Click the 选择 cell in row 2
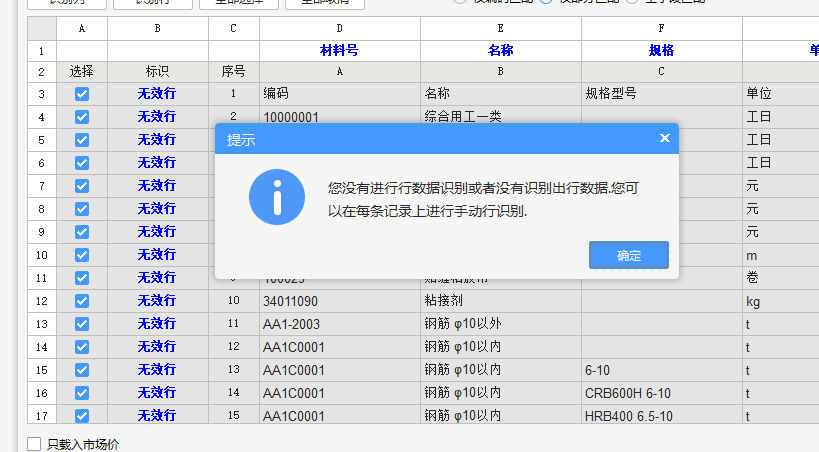The image size is (819, 452). (82, 72)
